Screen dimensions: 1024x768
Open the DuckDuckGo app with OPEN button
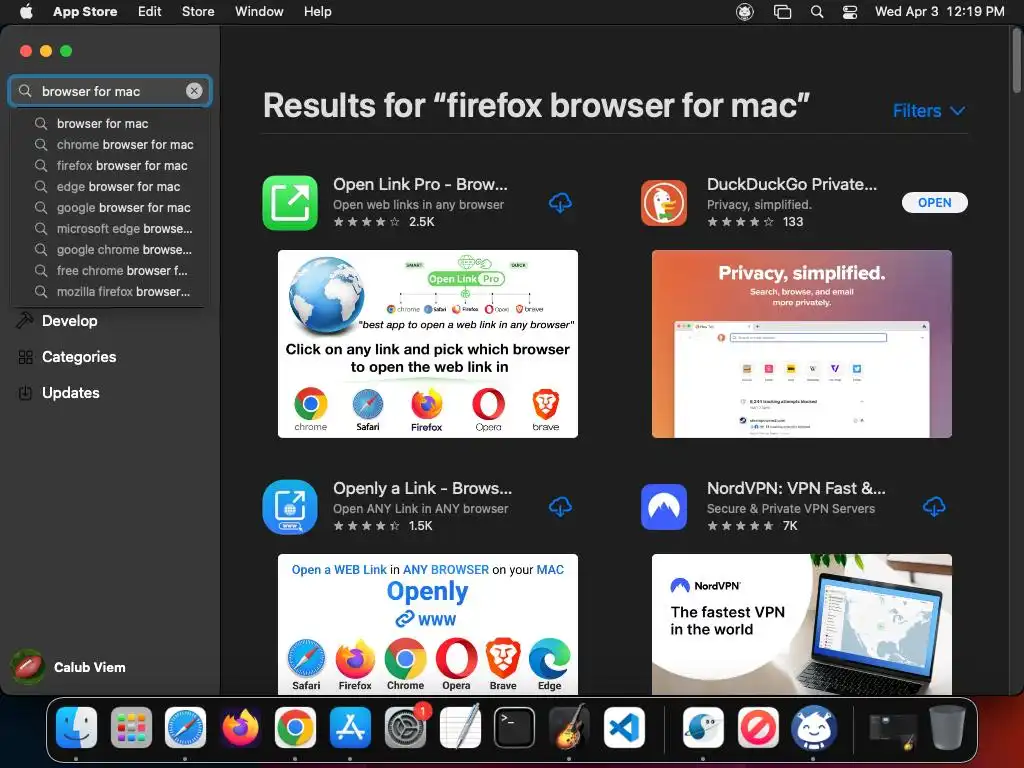tap(935, 203)
